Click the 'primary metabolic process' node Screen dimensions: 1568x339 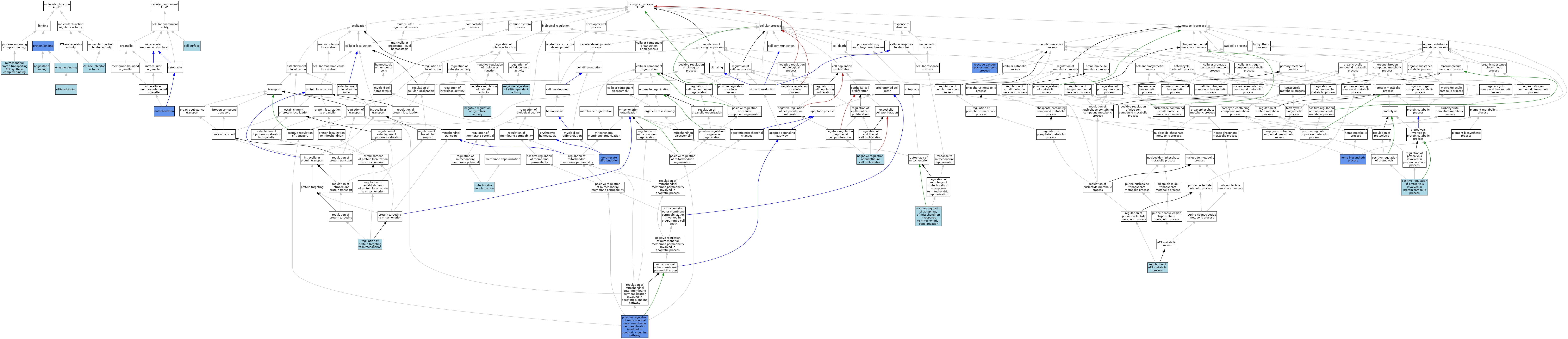[x=1292, y=68]
